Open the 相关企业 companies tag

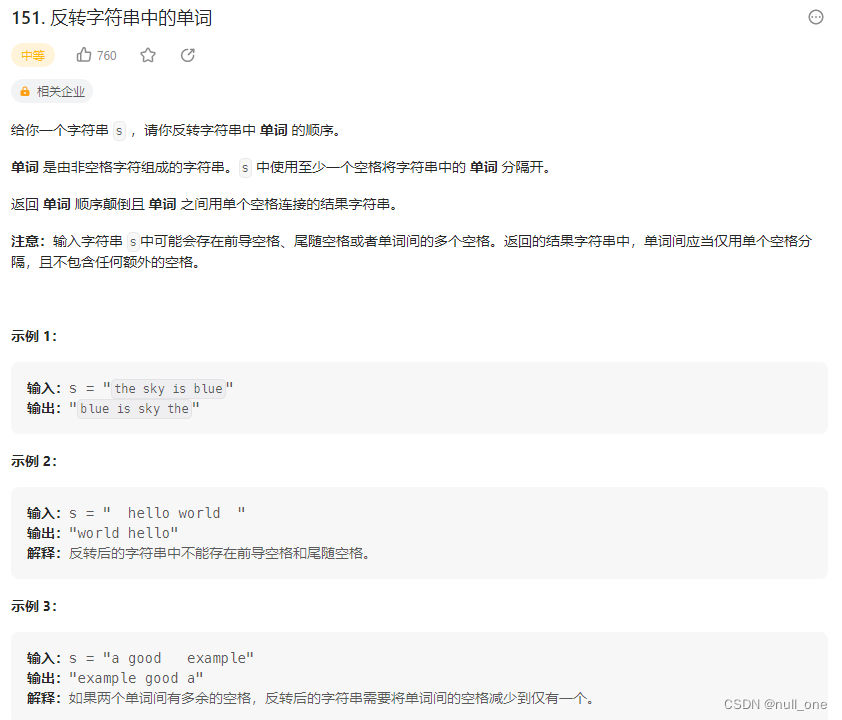click(x=52, y=92)
